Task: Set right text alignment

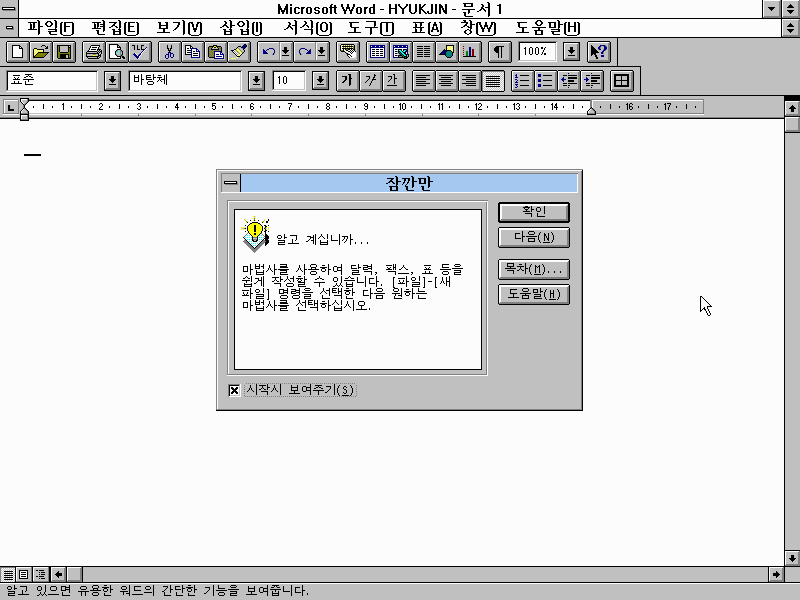Action: tap(469, 81)
